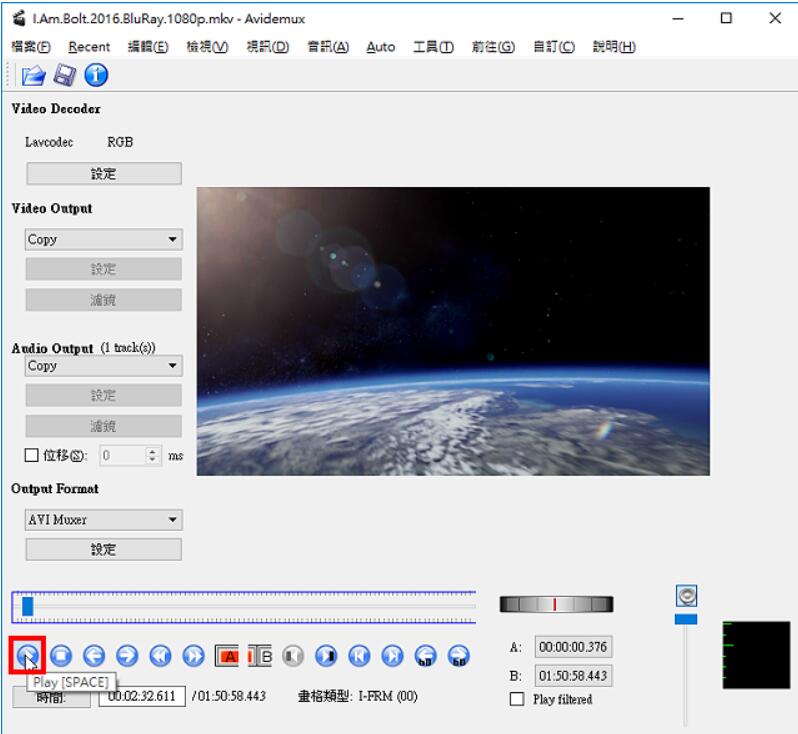The image size is (798, 734).
Task: Open the Audio Output Copy dropdown
Action: (x=103, y=365)
